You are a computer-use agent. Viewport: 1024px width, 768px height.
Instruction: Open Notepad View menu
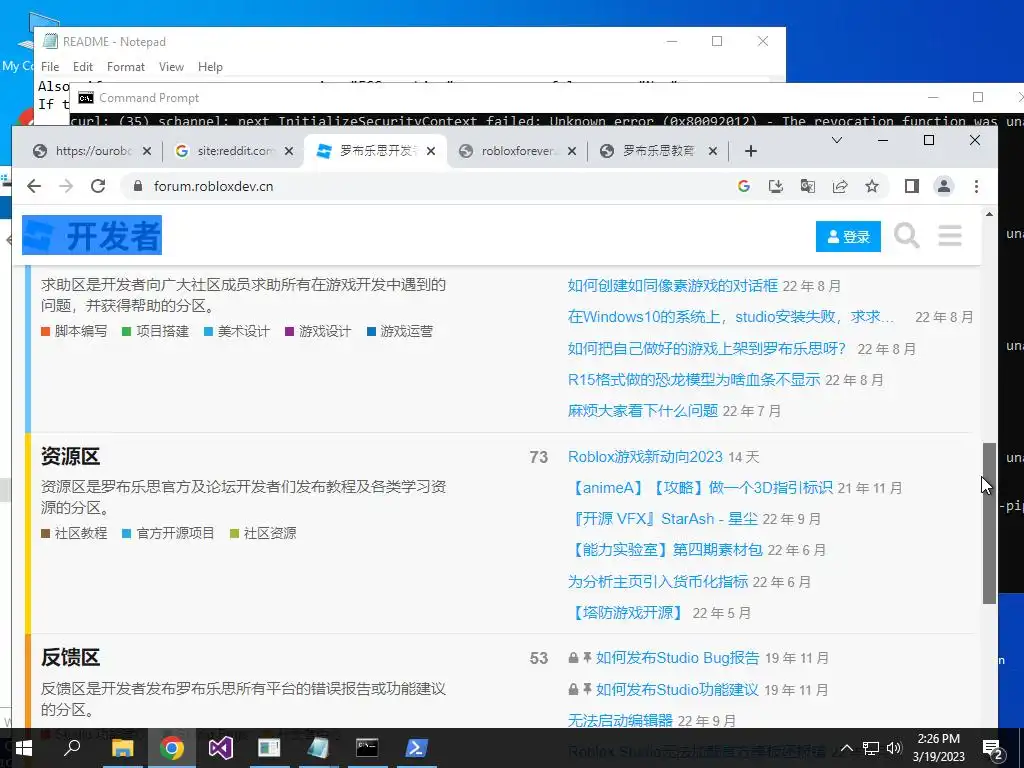pyautogui.click(x=171, y=67)
